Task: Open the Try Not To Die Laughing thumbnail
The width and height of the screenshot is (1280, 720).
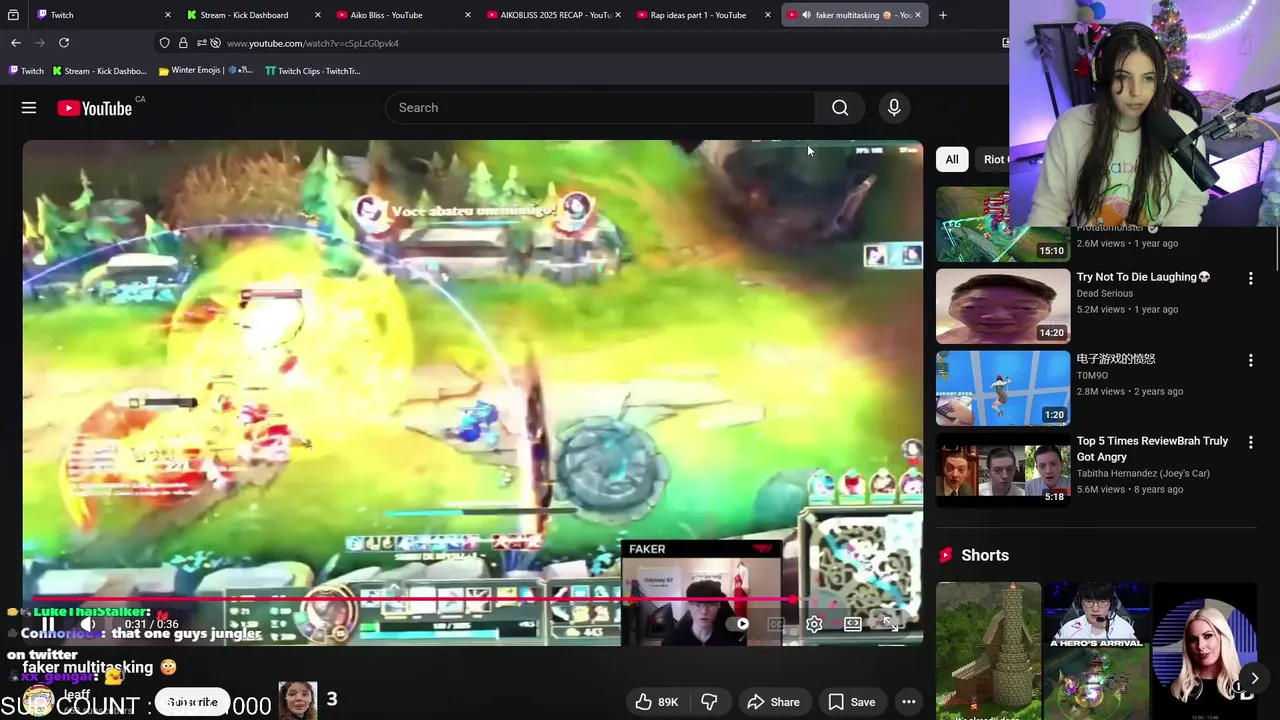Action: 1003,306
